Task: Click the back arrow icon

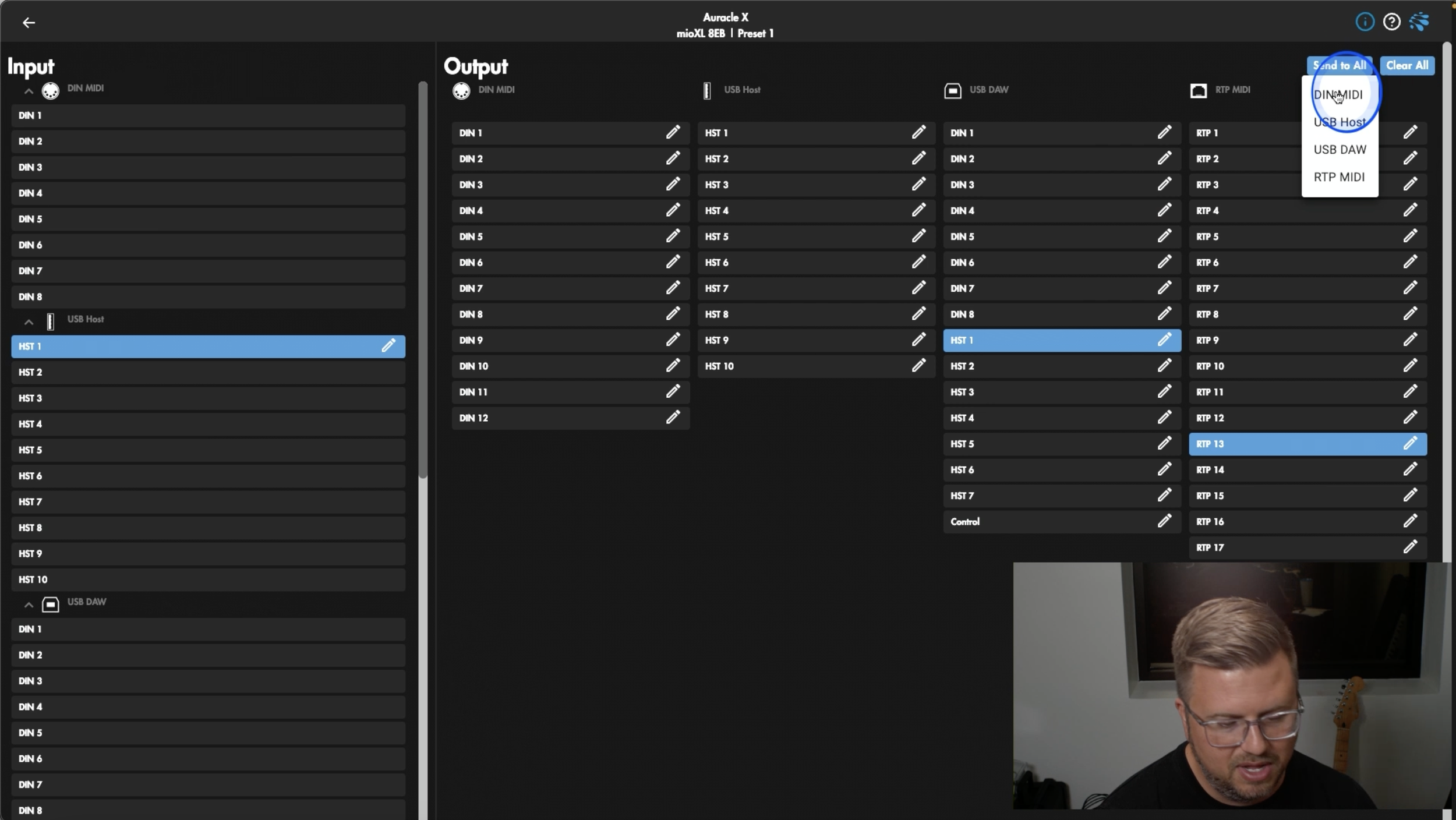Action: 29,23
